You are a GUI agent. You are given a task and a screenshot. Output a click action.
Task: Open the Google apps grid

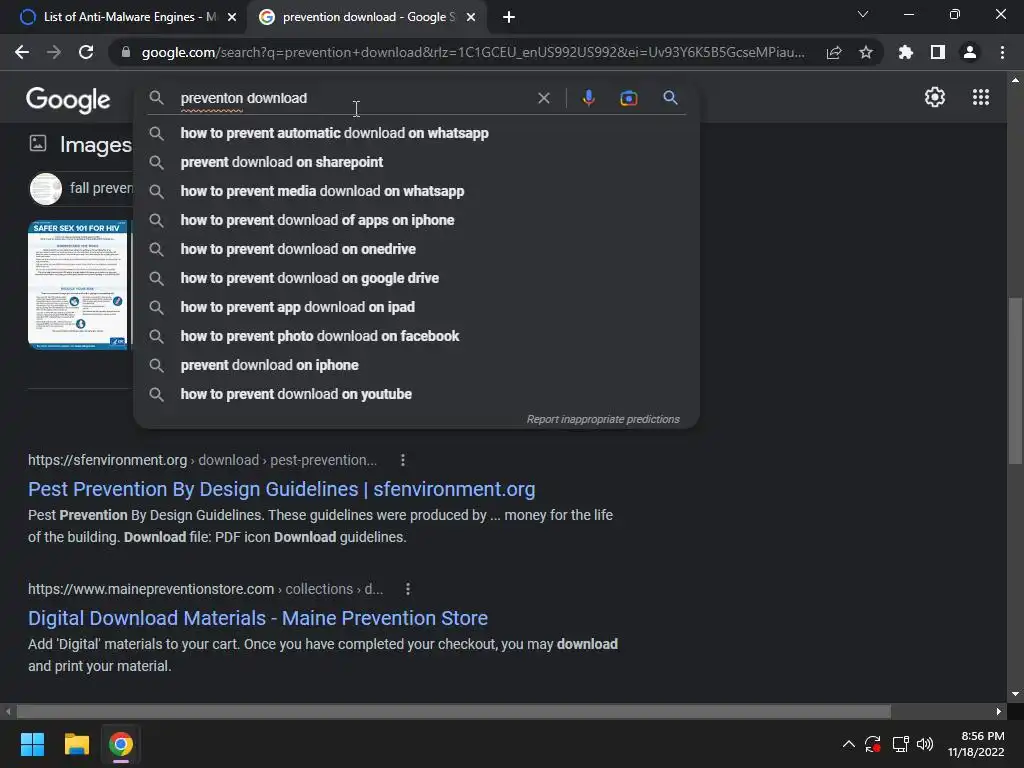(x=980, y=97)
